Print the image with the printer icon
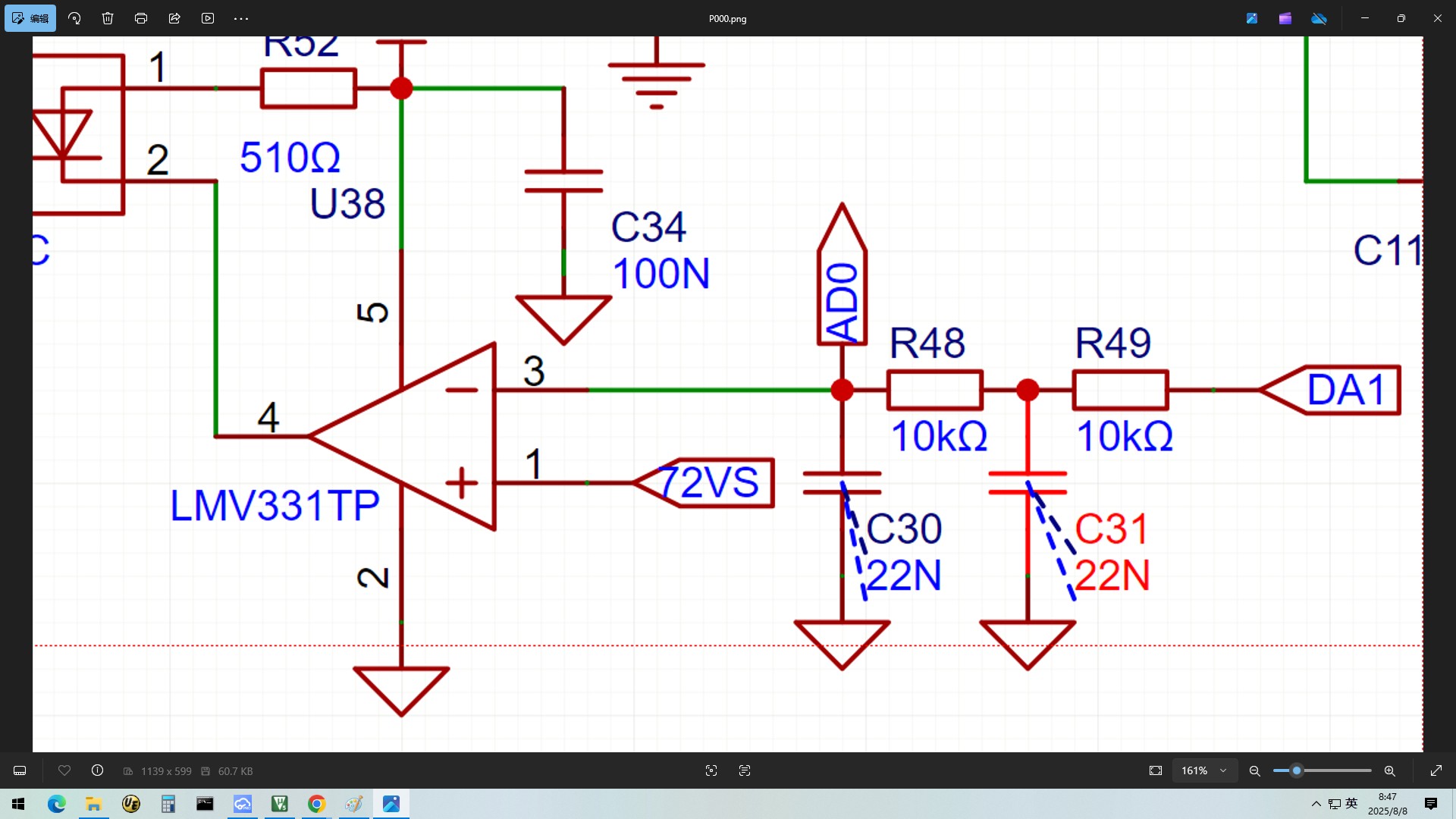The image size is (1456, 819). (141, 18)
